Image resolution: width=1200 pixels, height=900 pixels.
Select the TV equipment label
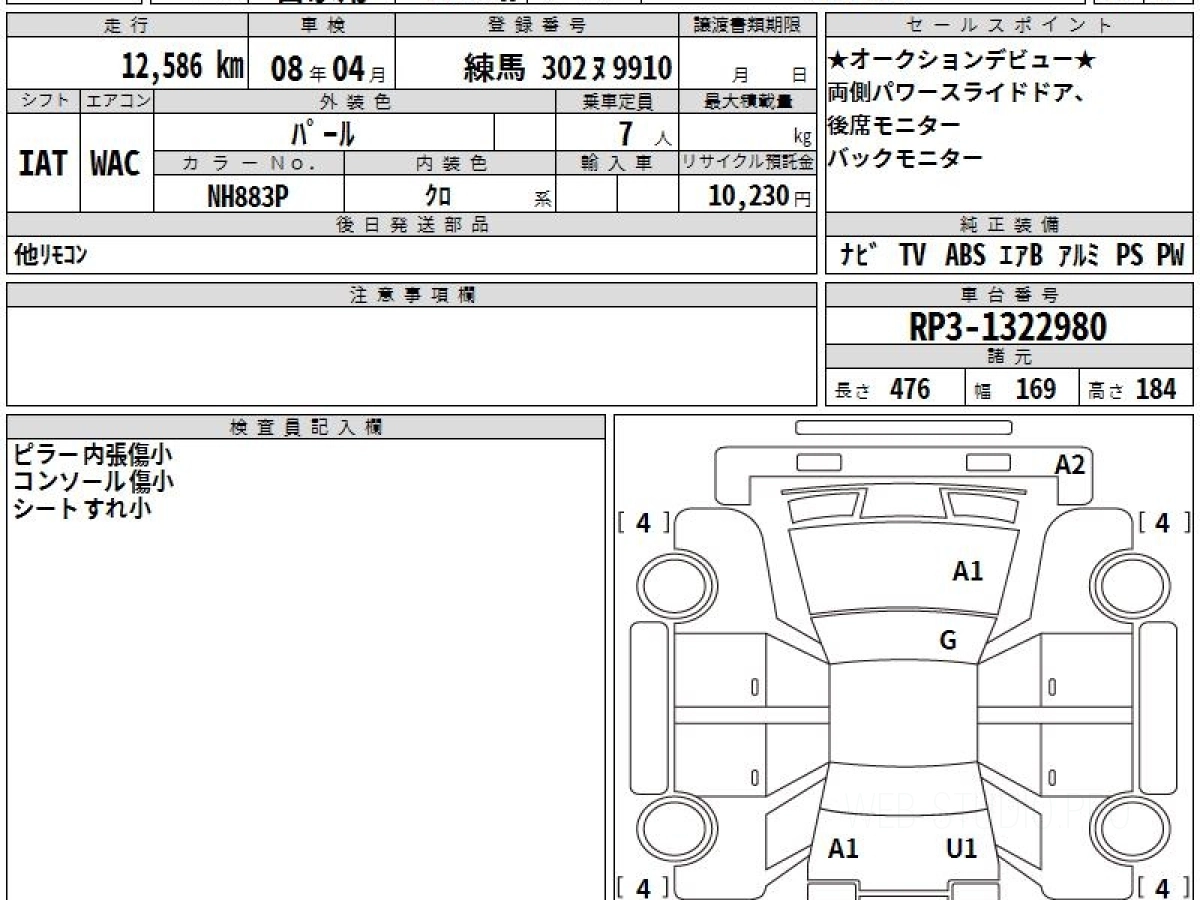click(912, 255)
